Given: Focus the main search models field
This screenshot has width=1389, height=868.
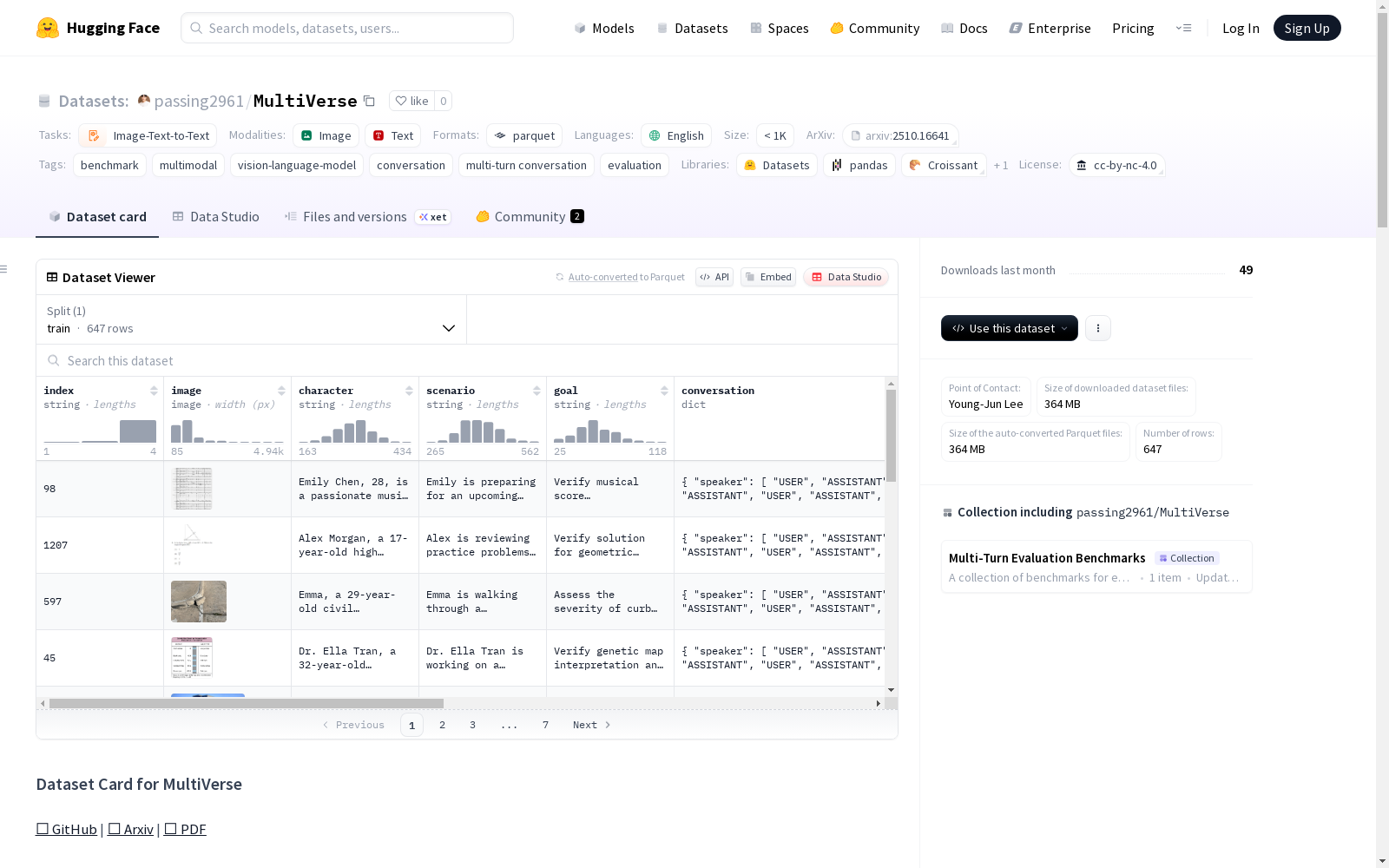Looking at the screenshot, I should click(x=347, y=28).
